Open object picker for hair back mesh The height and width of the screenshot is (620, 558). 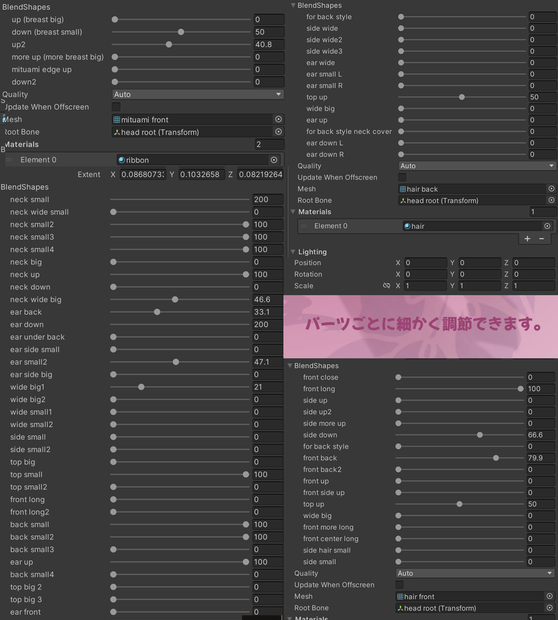tap(551, 189)
